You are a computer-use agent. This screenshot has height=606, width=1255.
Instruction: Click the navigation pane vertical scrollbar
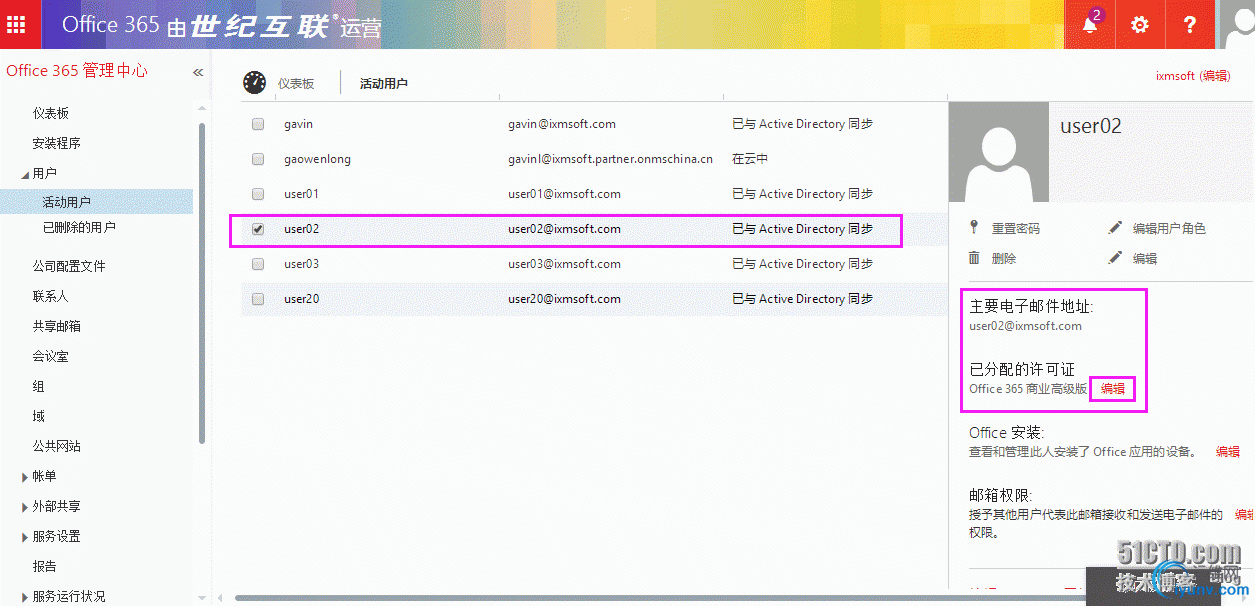coord(202,282)
